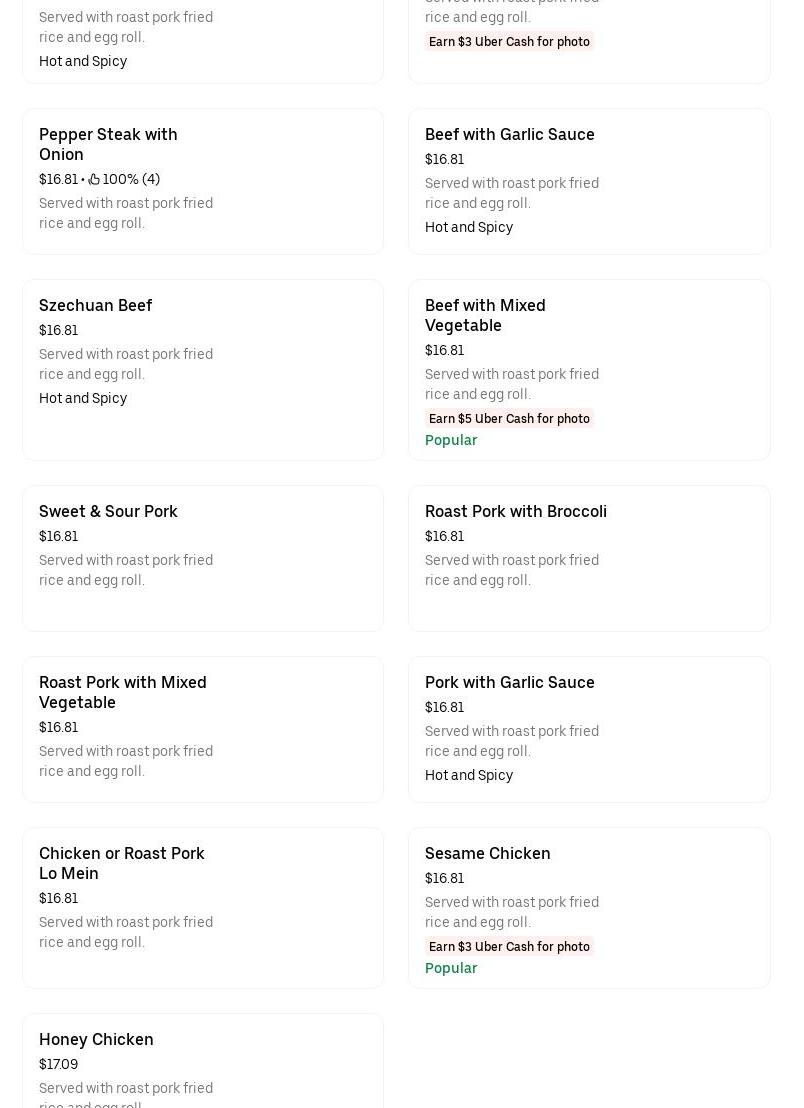Choose Beef with Mixed Vegetable
The width and height of the screenshot is (804, 1108).
tap(485, 315)
